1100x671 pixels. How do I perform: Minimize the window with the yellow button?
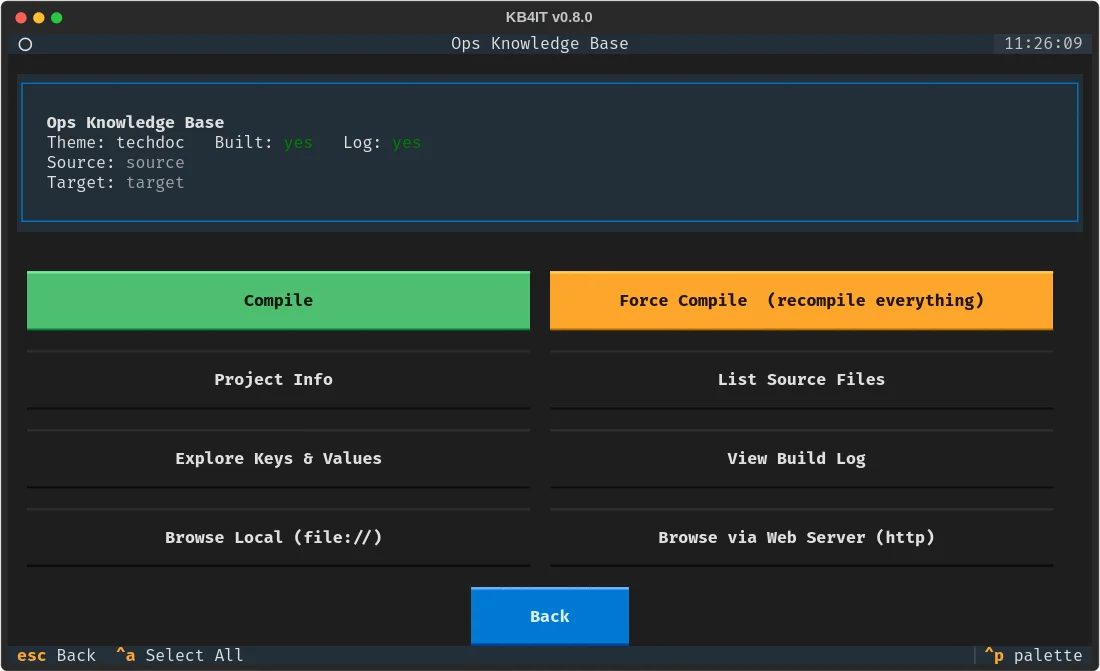coord(39,18)
